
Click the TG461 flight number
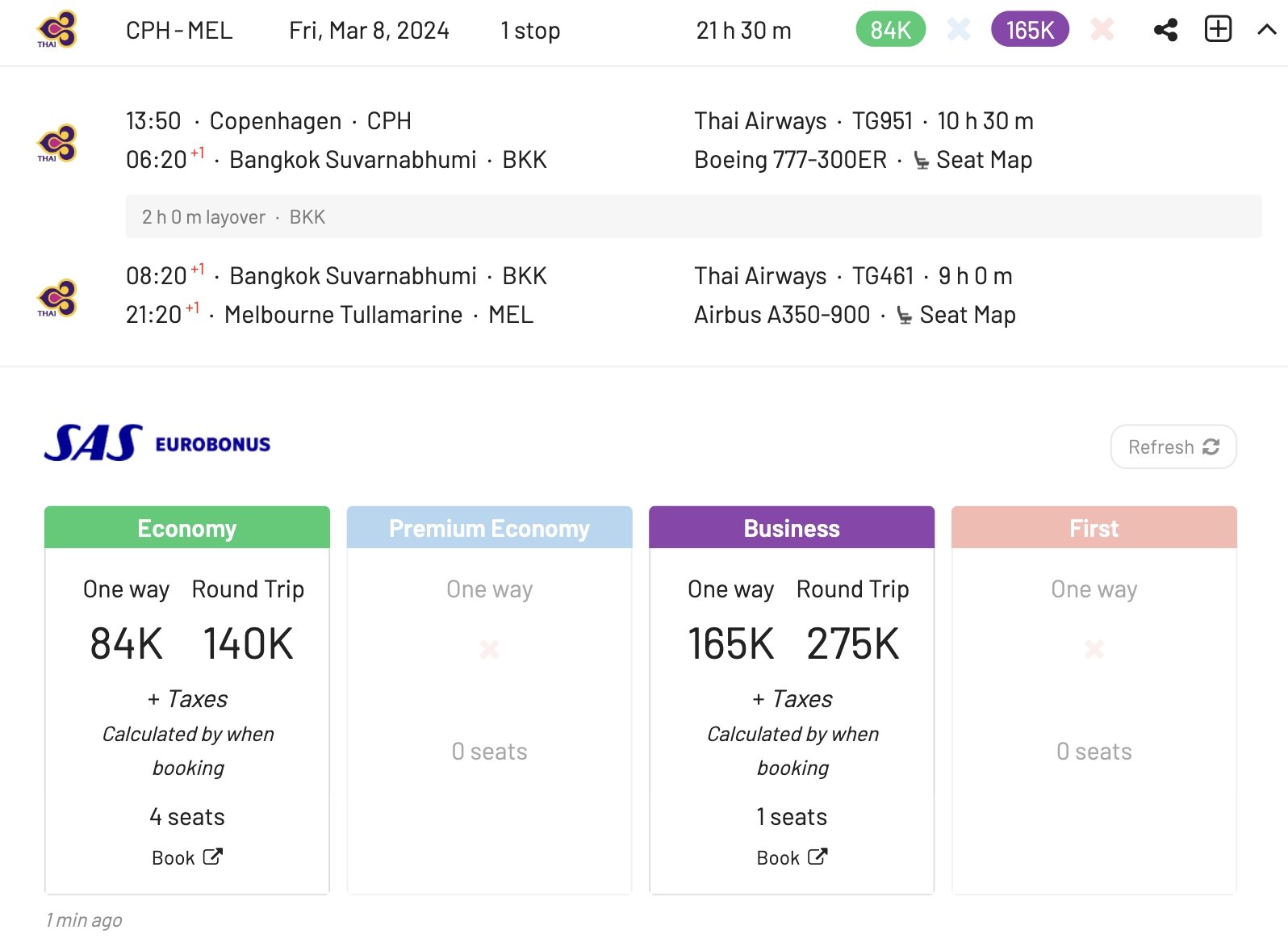point(883,276)
